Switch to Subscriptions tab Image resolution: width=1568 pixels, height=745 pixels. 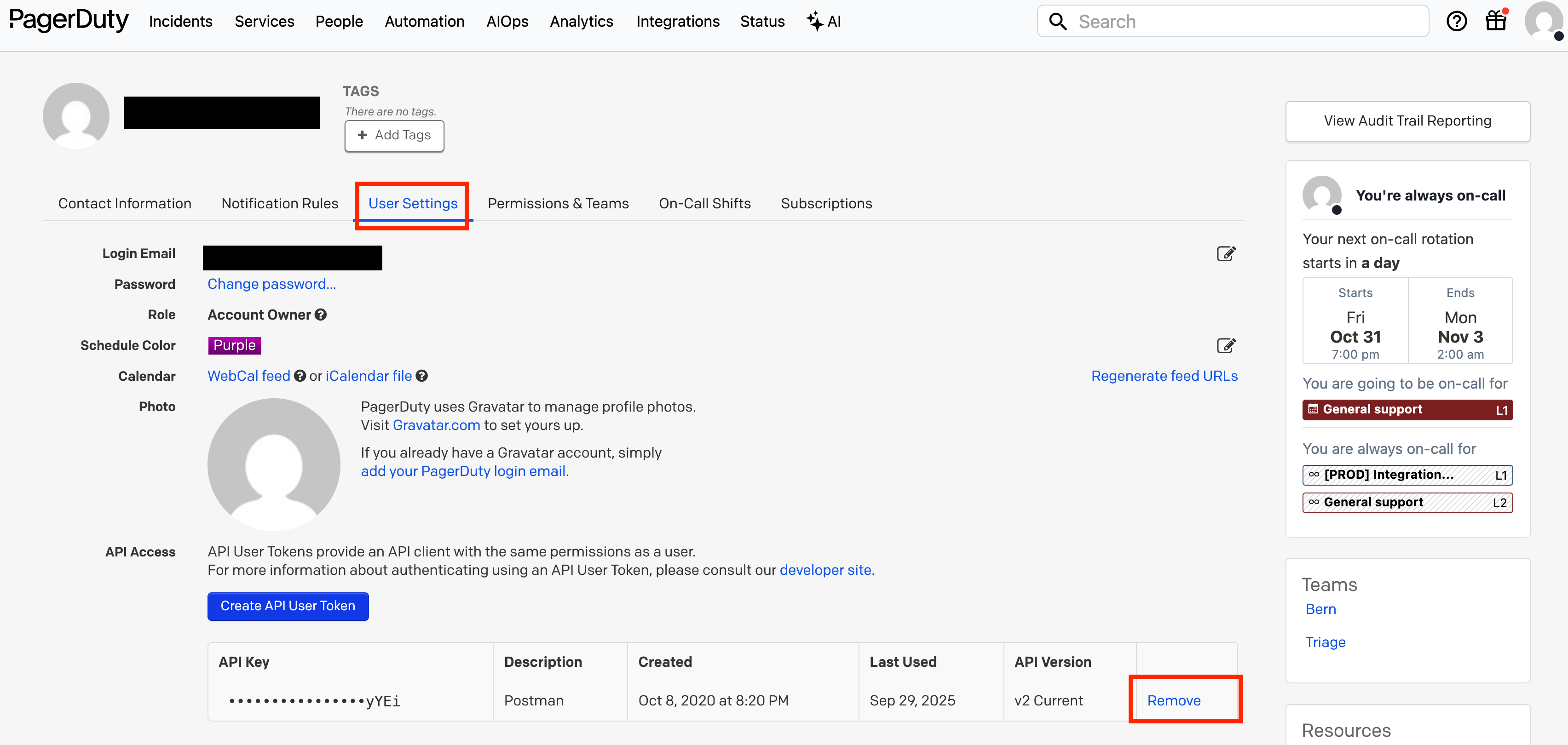click(x=827, y=204)
